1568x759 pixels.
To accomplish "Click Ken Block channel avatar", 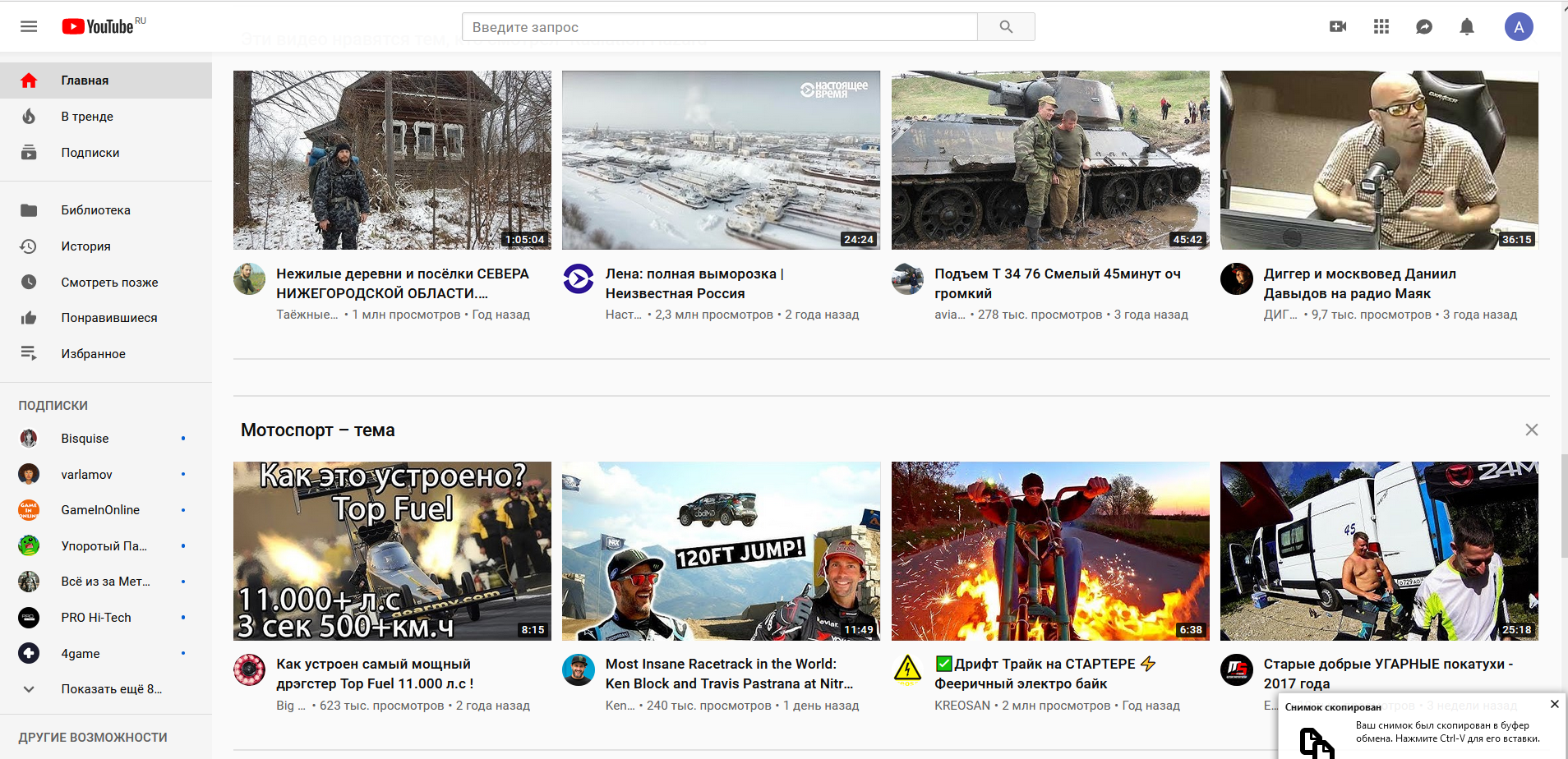I will coord(579,670).
